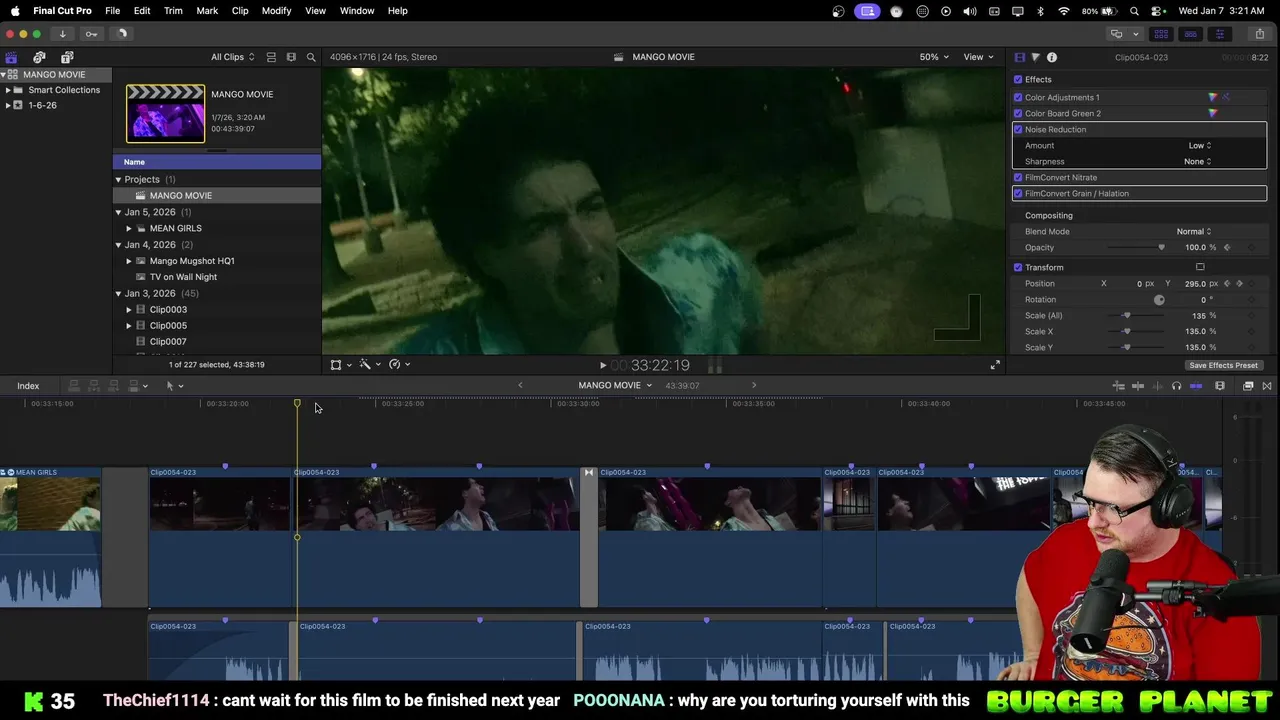Open the viewer 50% zoom dropdown
This screenshot has height=720, width=1280.
tap(934, 57)
